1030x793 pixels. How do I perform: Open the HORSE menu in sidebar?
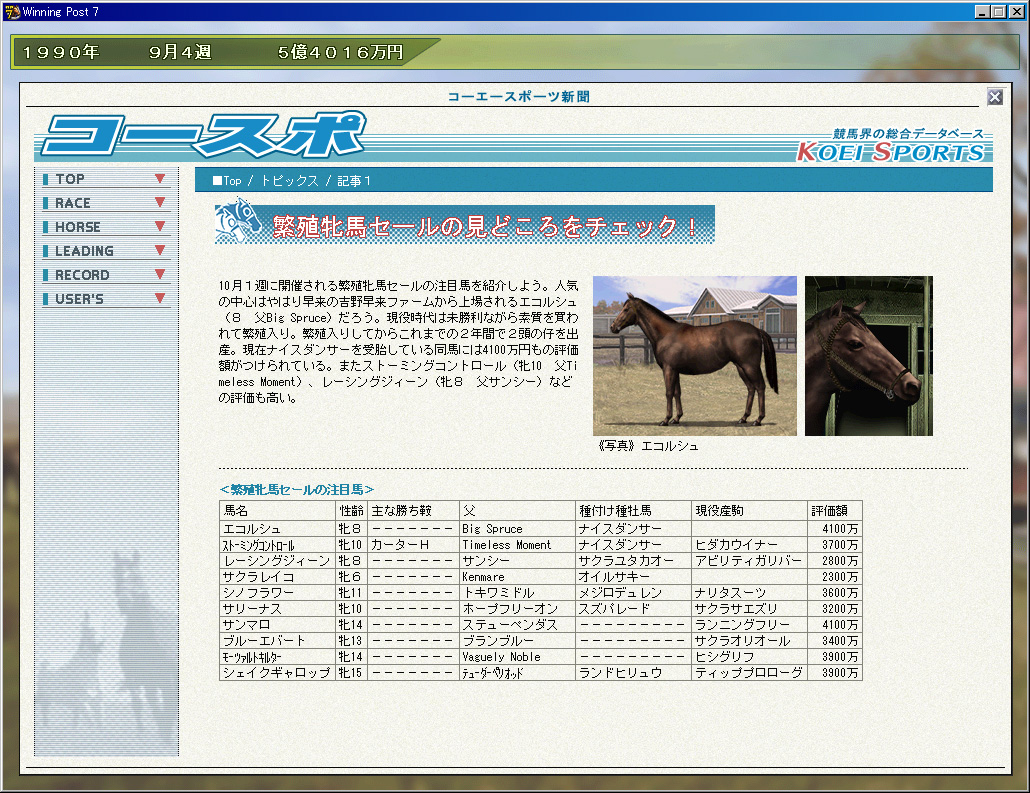tap(104, 227)
